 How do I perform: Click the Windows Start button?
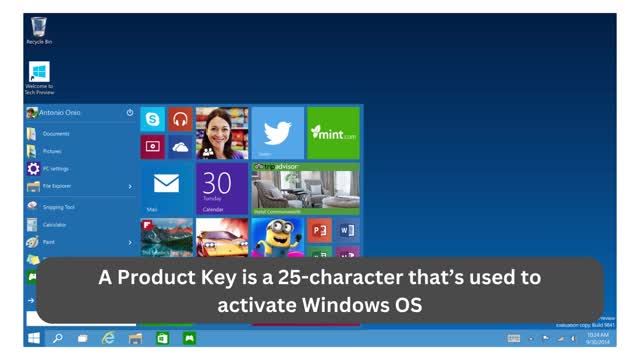point(34,338)
